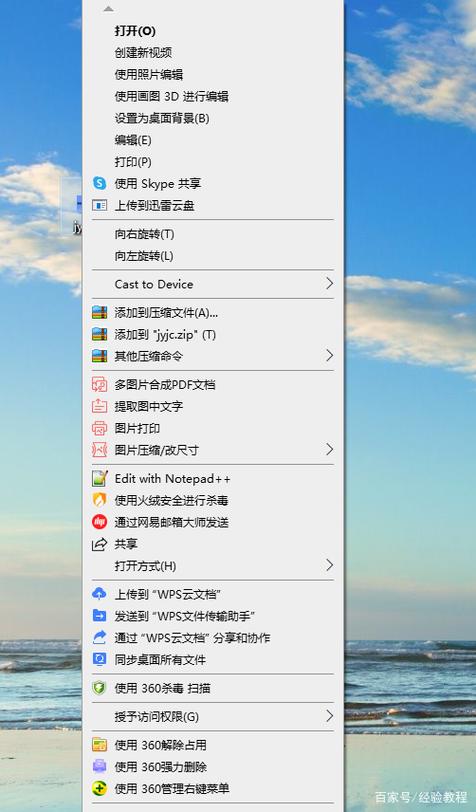Choose 编辑(E) menu entry
The width and height of the screenshot is (476, 812).
pyautogui.click(x=133, y=140)
